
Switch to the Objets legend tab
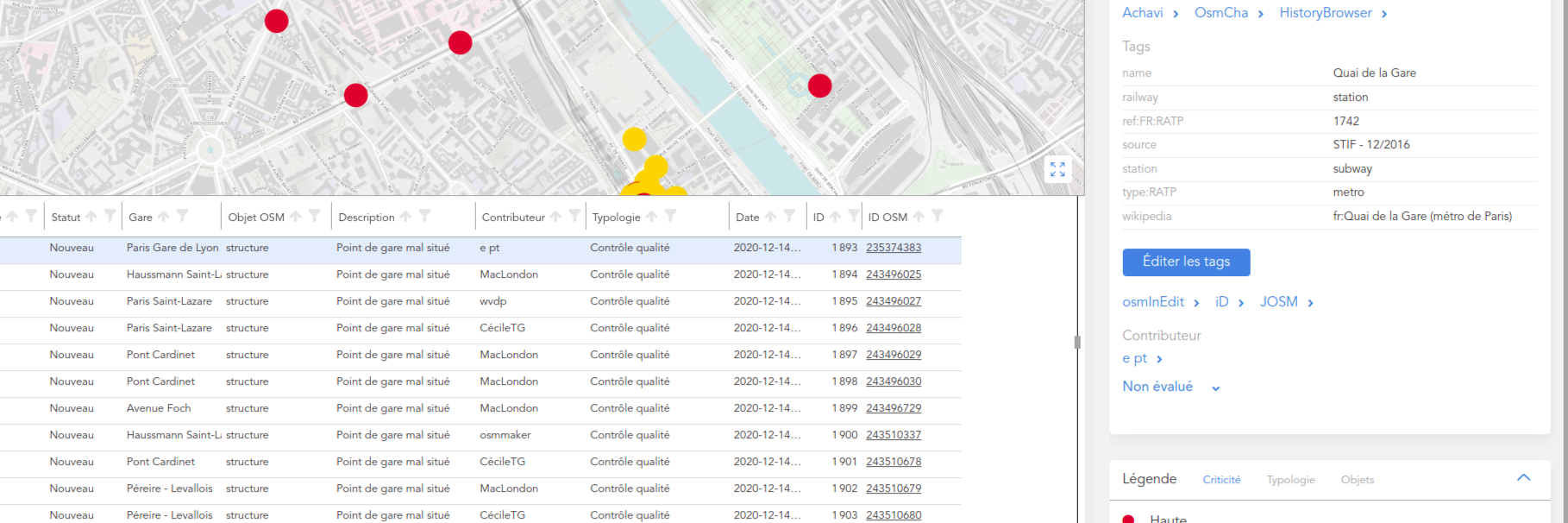coord(1357,480)
